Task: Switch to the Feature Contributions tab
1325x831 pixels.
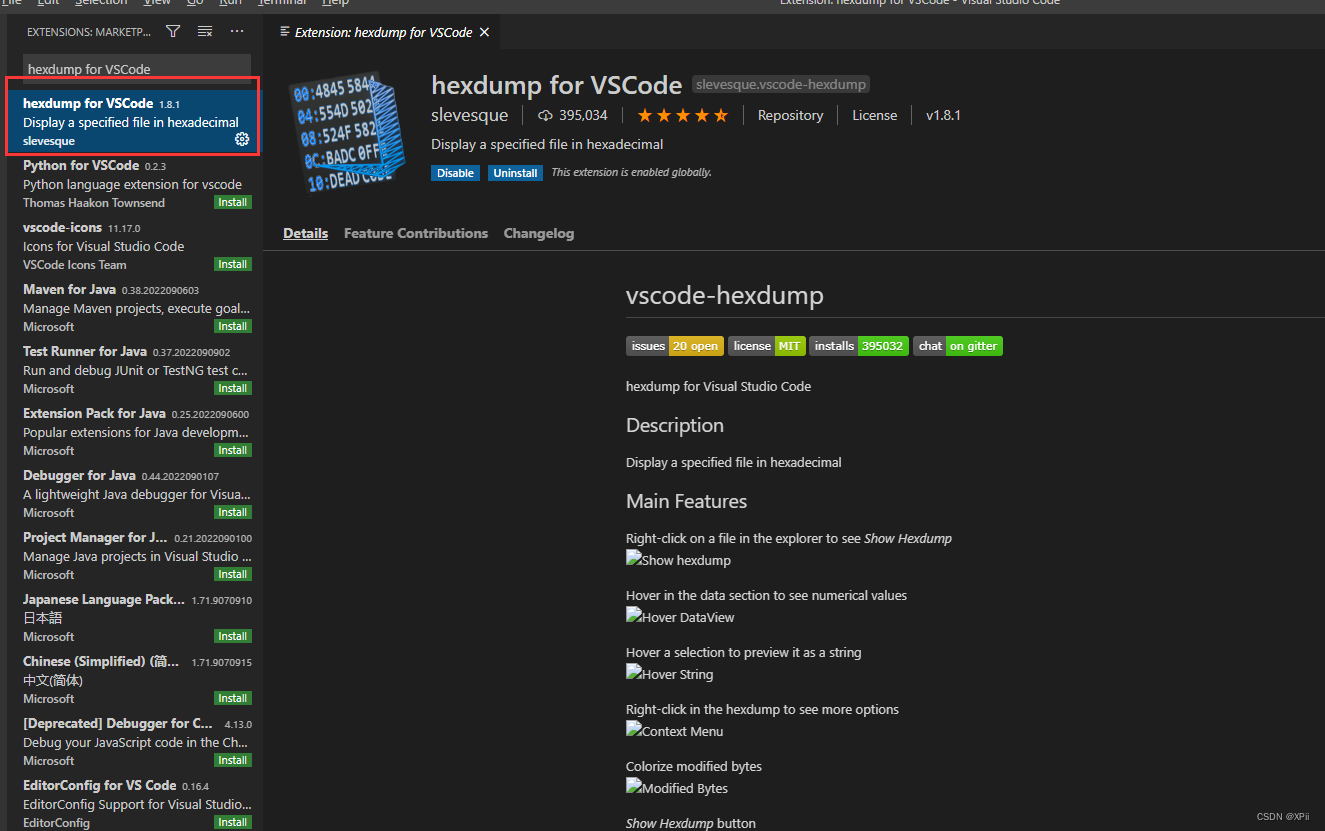Action: (x=416, y=233)
